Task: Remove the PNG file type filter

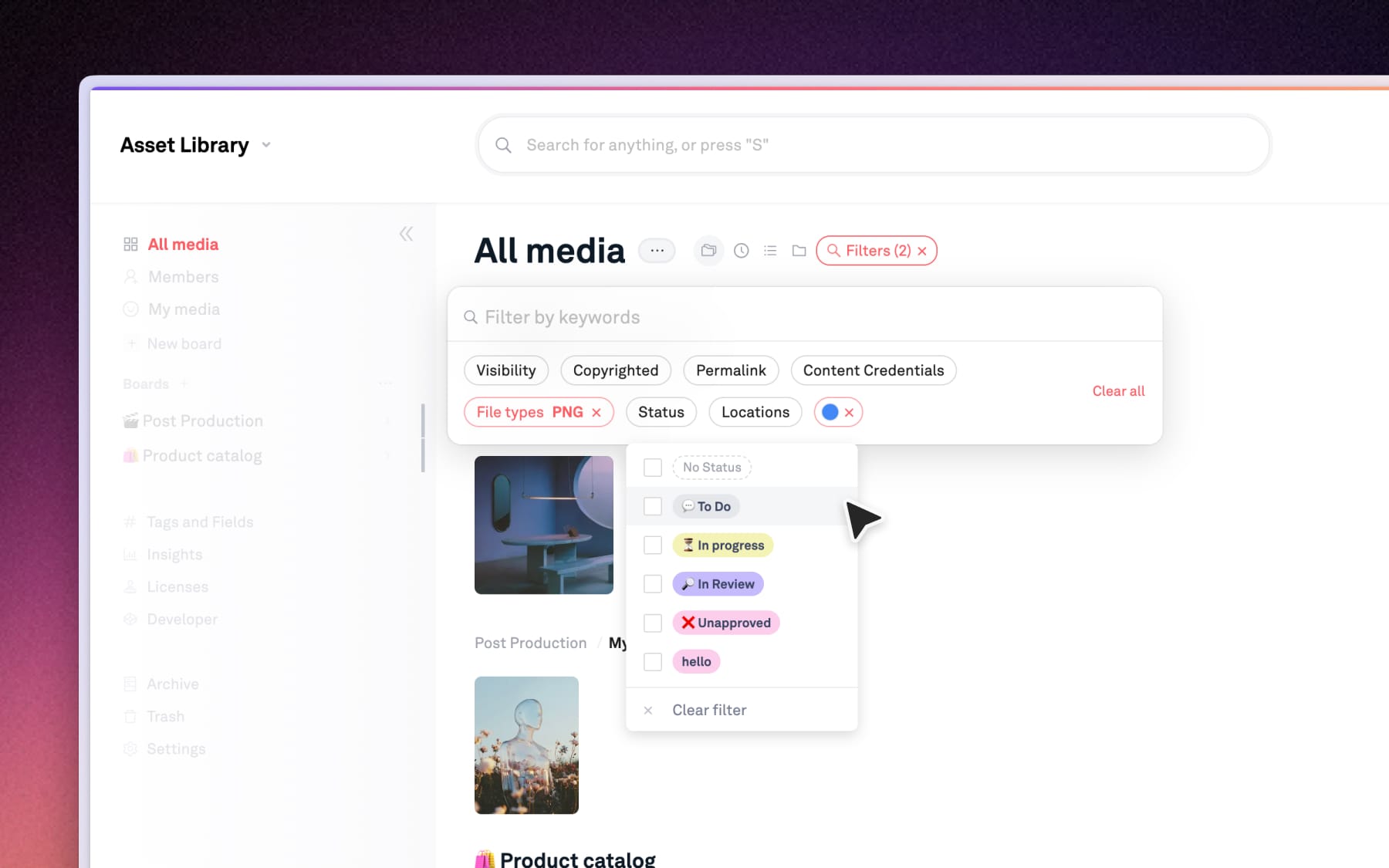Action: click(596, 413)
